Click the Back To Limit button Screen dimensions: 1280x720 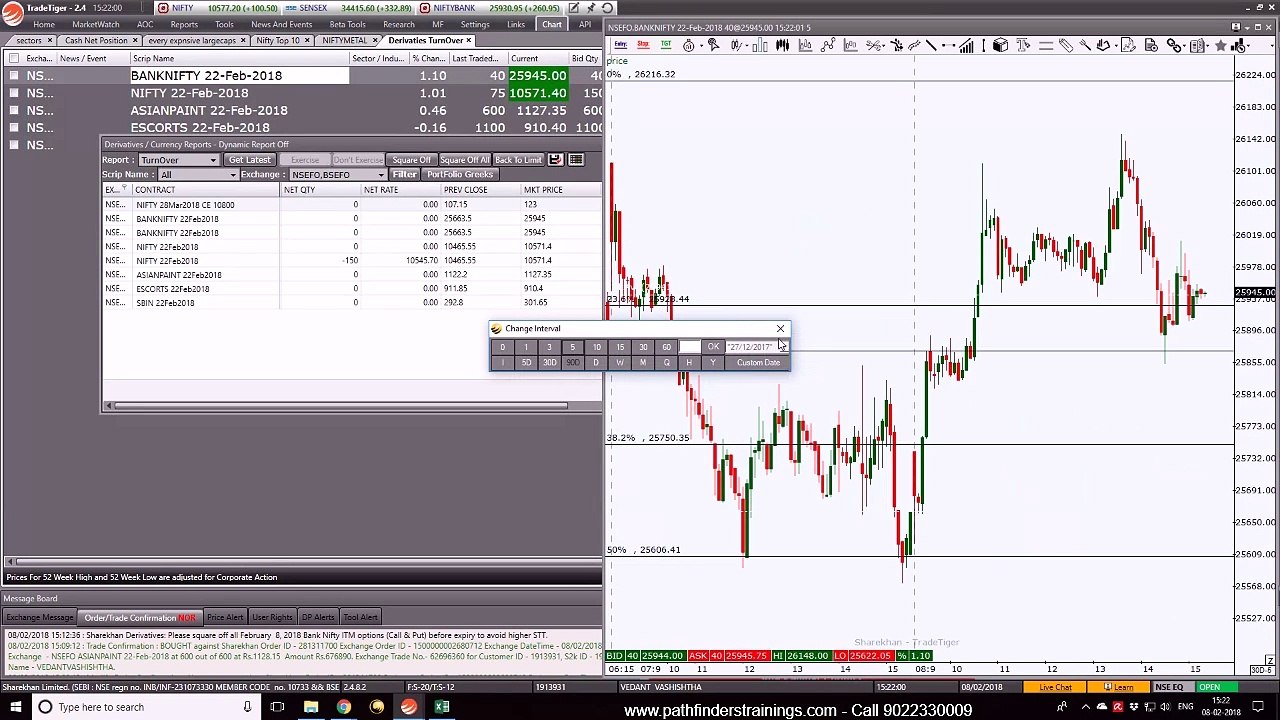pyautogui.click(x=518, y=160)
